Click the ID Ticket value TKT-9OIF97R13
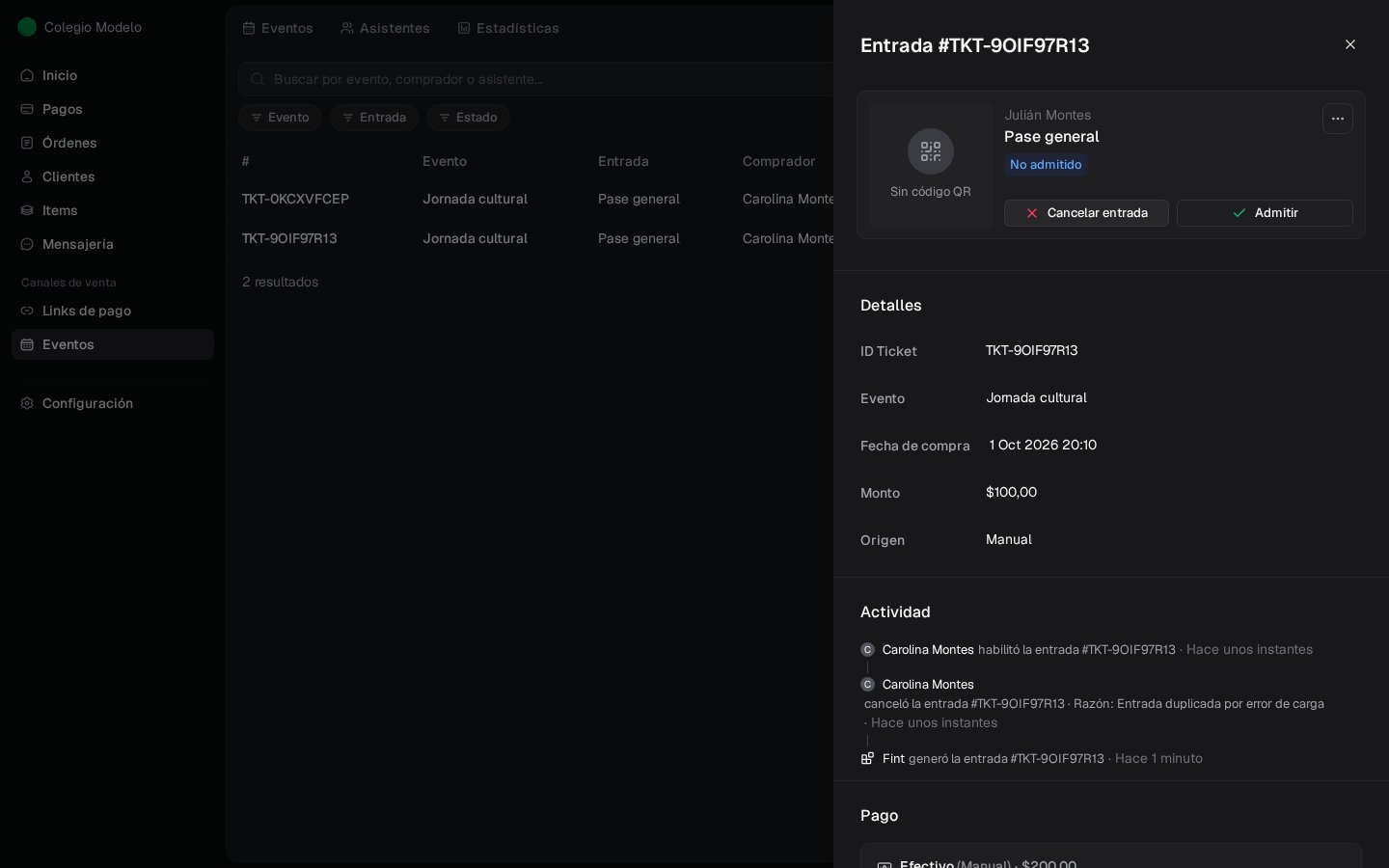This screenshot has height=868, width=1389. point(1031,350)
